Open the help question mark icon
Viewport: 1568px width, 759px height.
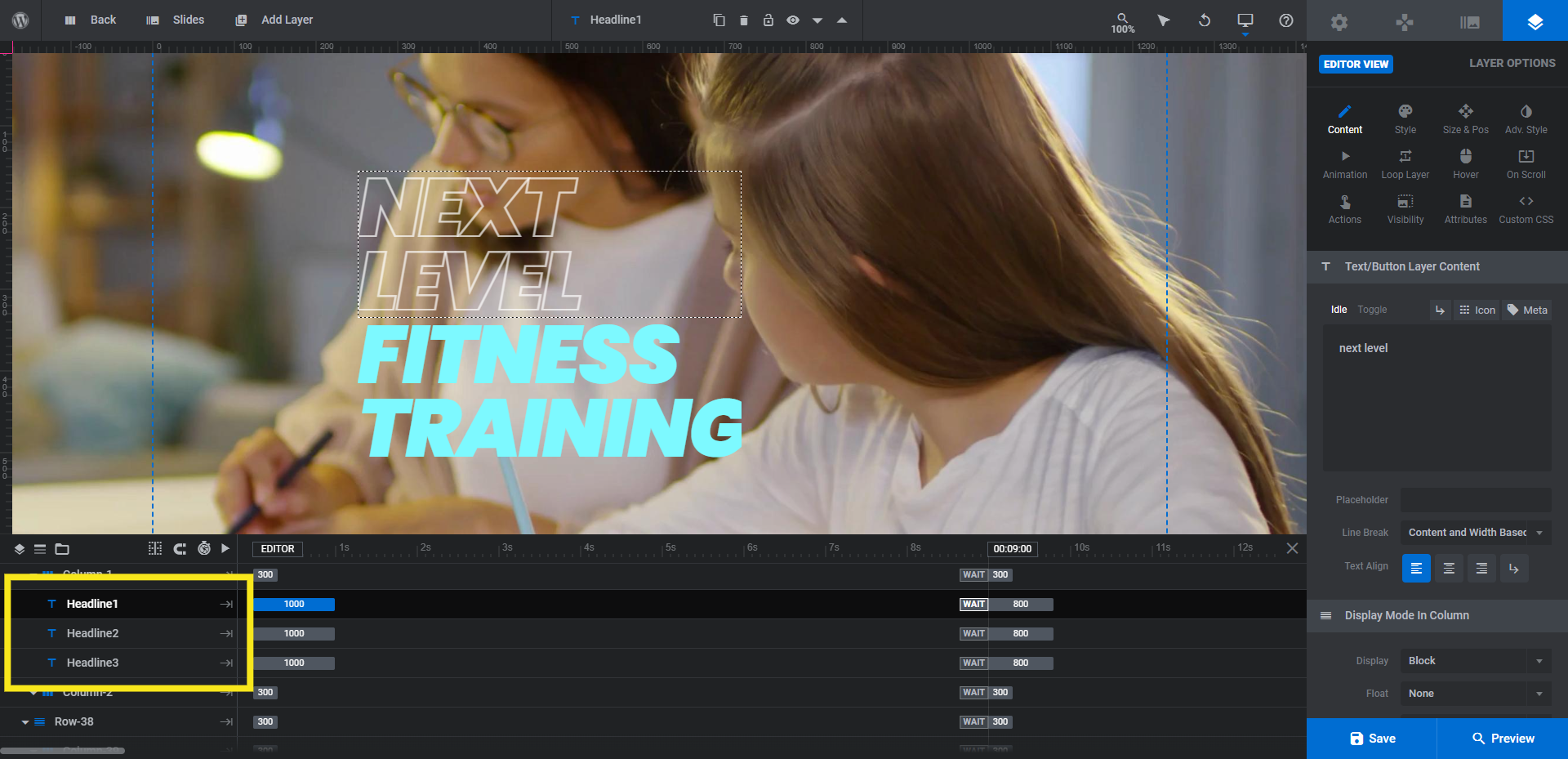coord(1286,20)
